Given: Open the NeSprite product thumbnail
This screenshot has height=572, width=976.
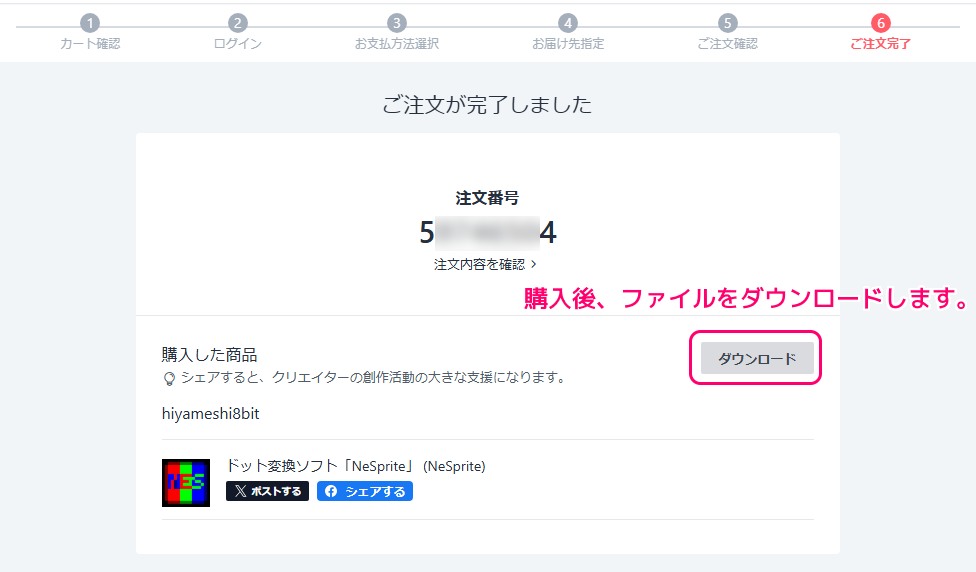Looking at the screenshot, I should (186, 483).
